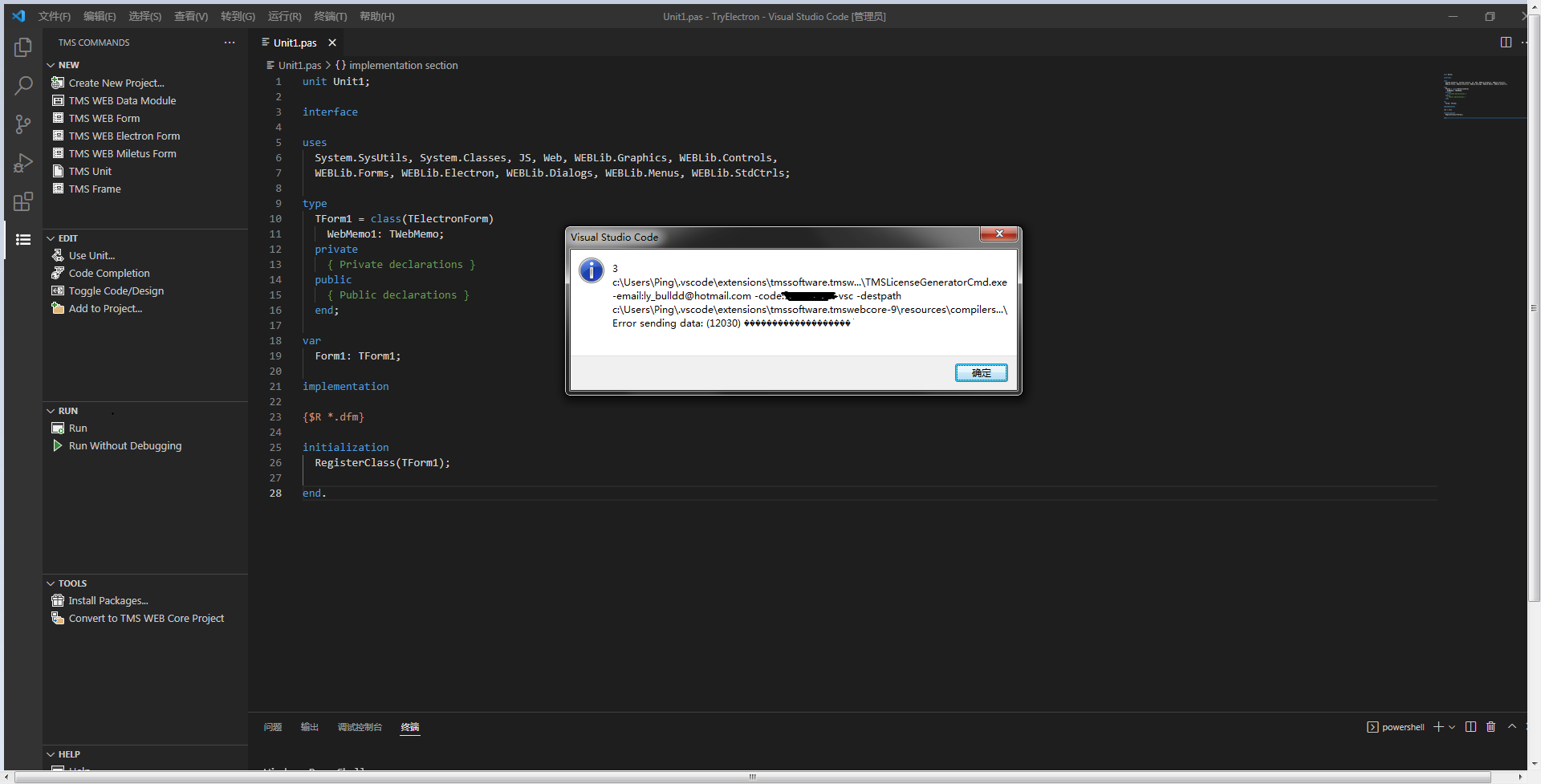Kill the terminal with trash icon
This screenshot has width=1541, height=784.
pos(1491,727)
